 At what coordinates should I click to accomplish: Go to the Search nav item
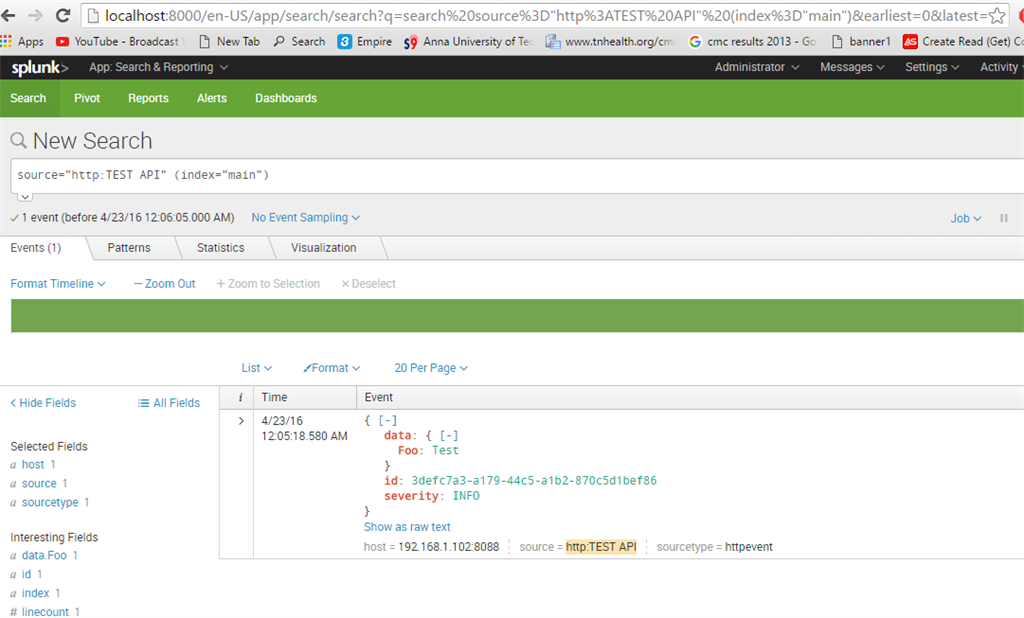(28, 98)
